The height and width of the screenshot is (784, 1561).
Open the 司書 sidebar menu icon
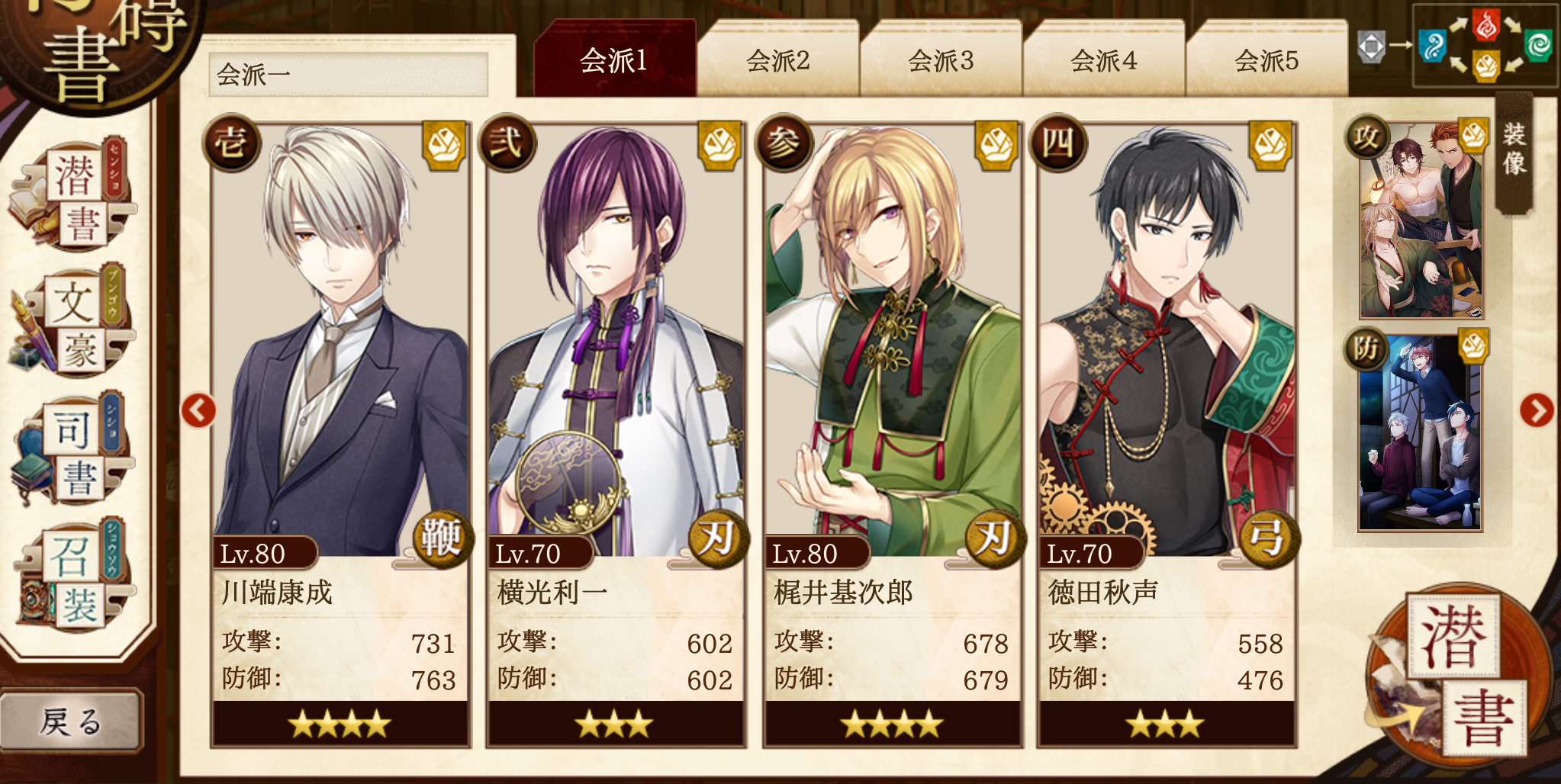coord(74,450)
